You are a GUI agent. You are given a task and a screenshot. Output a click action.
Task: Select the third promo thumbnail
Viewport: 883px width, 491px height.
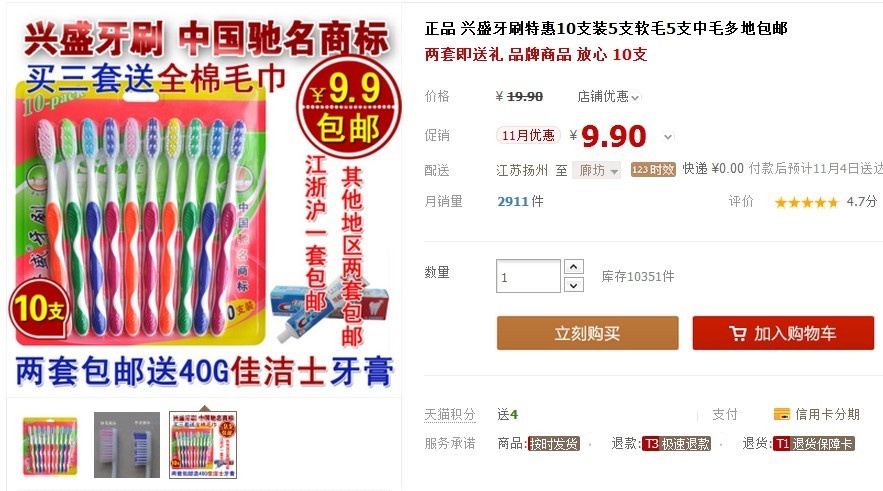pyautogui.click(x=203, y=445)
